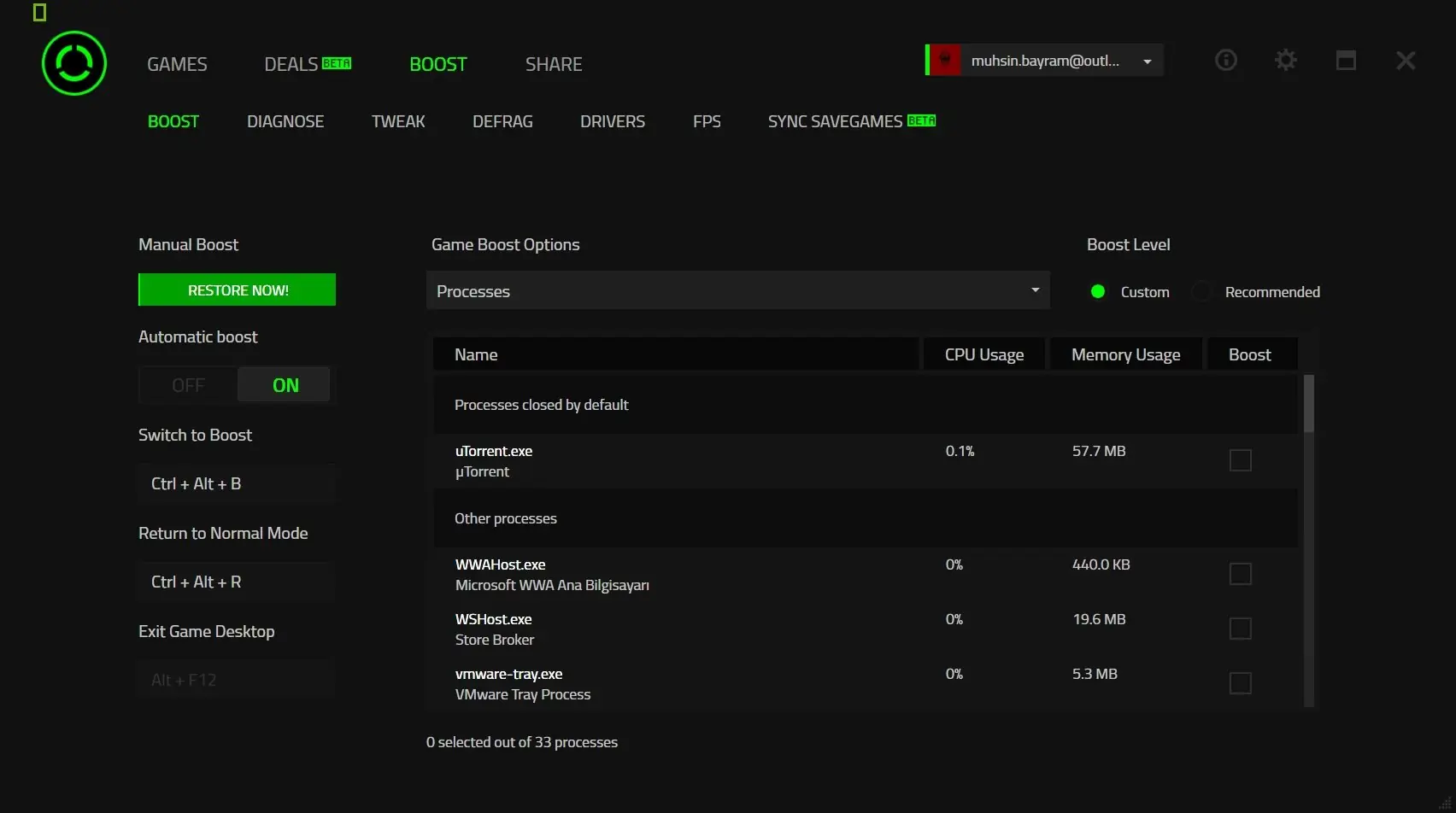Open settings via the gear icon

[1286, 60]
